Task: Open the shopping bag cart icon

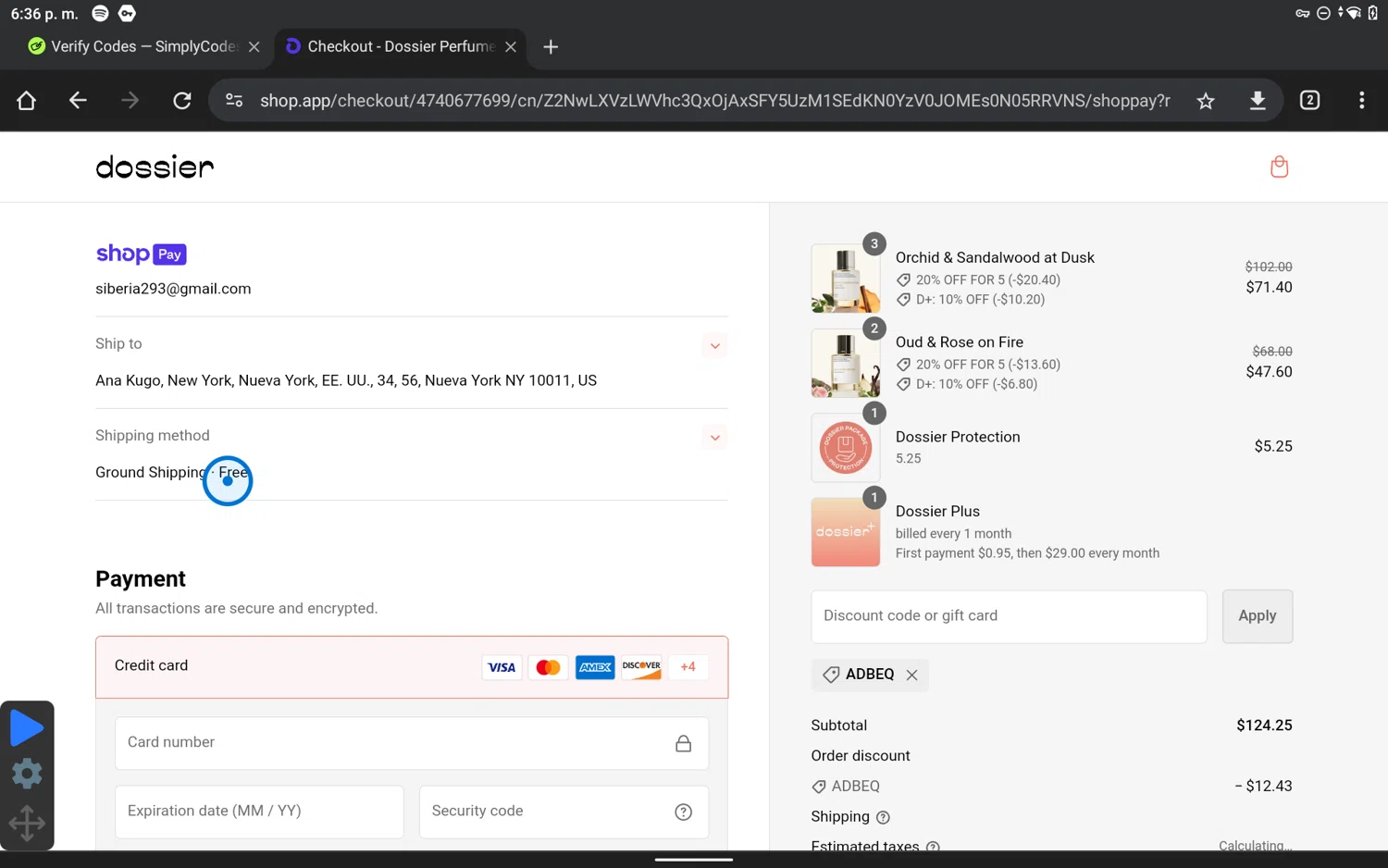Action: (1279, 167)
